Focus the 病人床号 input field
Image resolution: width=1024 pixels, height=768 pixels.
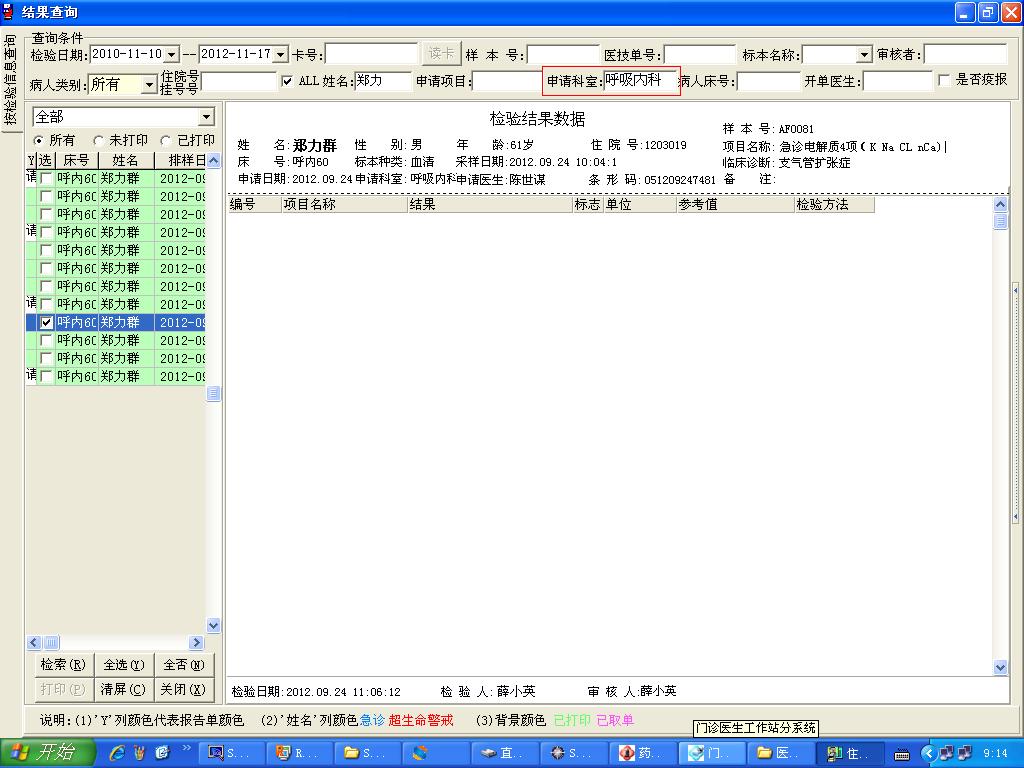(768, 81)
